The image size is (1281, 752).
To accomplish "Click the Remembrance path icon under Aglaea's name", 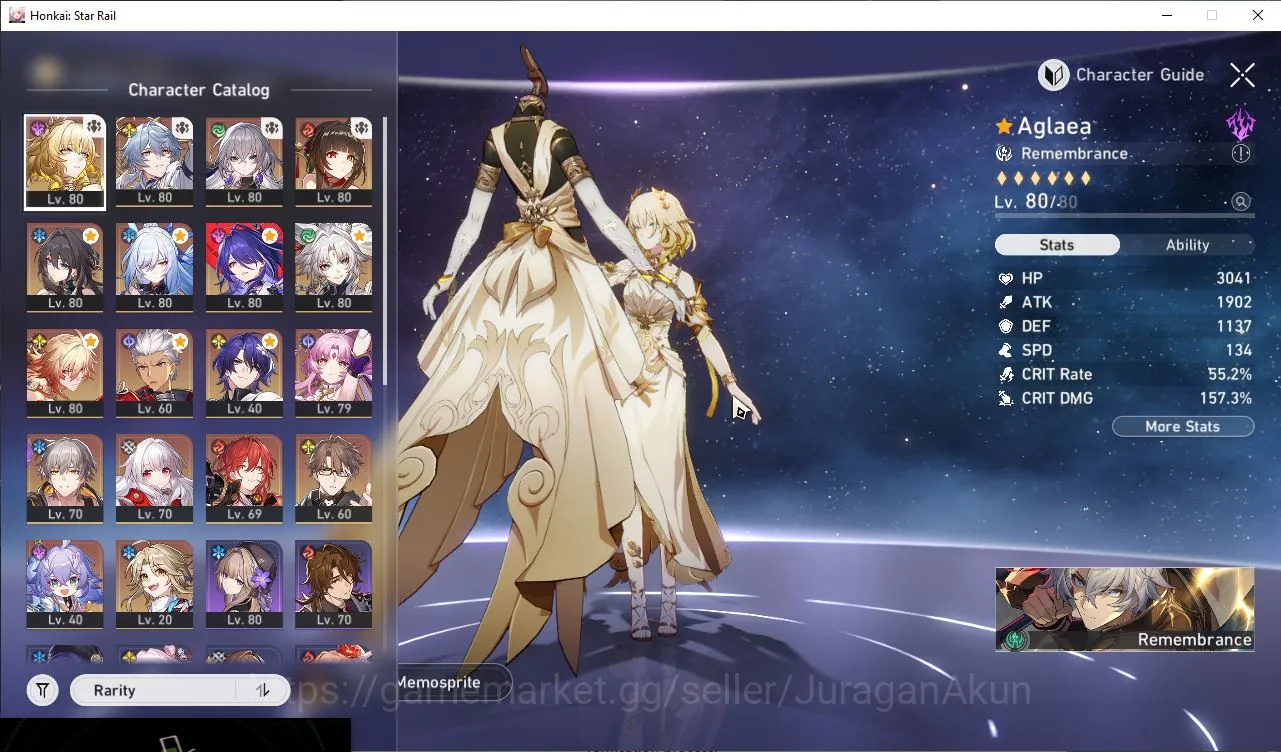I will click(1004, 154).
